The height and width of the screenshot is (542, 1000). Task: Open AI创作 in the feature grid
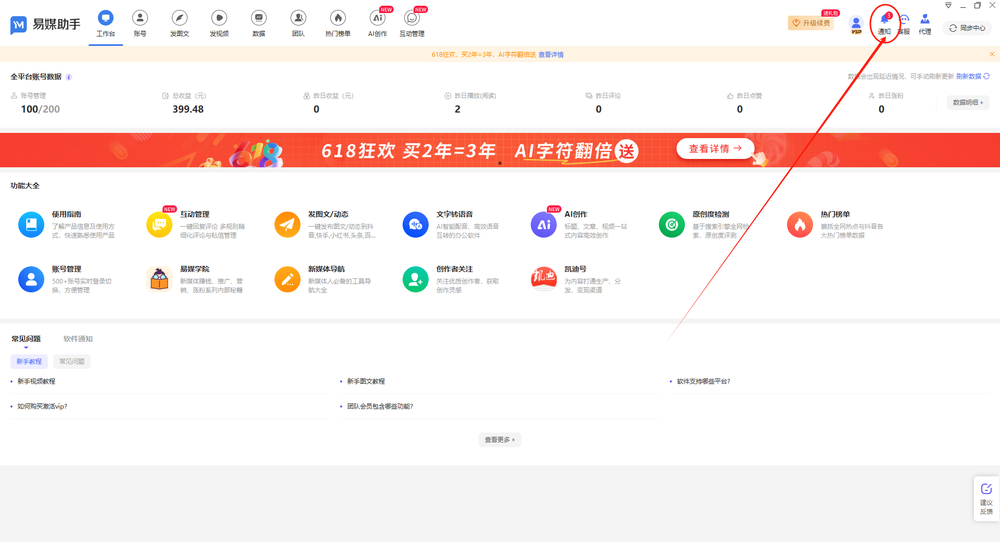[x=579, y=224]
